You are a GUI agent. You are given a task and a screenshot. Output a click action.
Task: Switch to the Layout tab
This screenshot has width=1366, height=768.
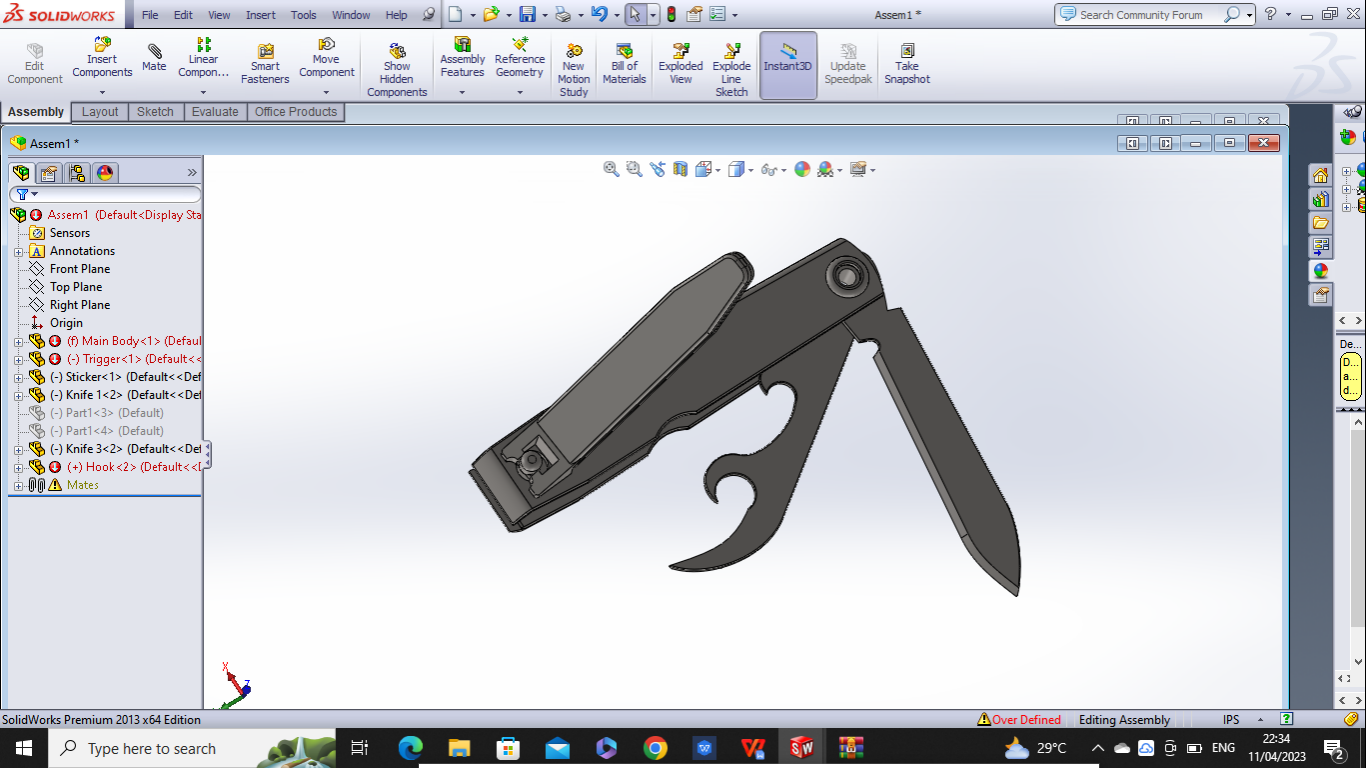[100, 112]
